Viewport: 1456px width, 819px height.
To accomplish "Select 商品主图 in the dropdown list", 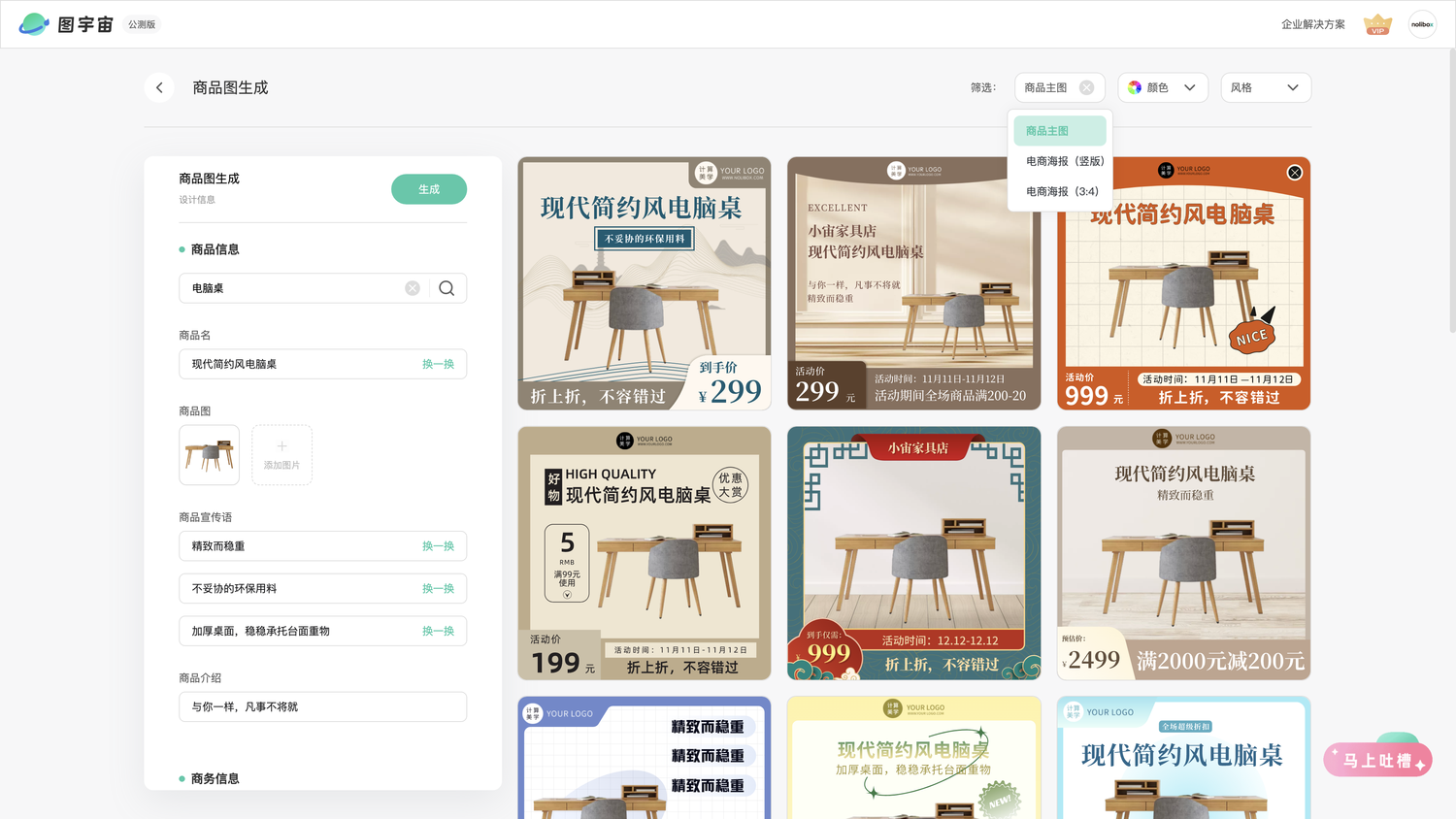I will 1060,131.
